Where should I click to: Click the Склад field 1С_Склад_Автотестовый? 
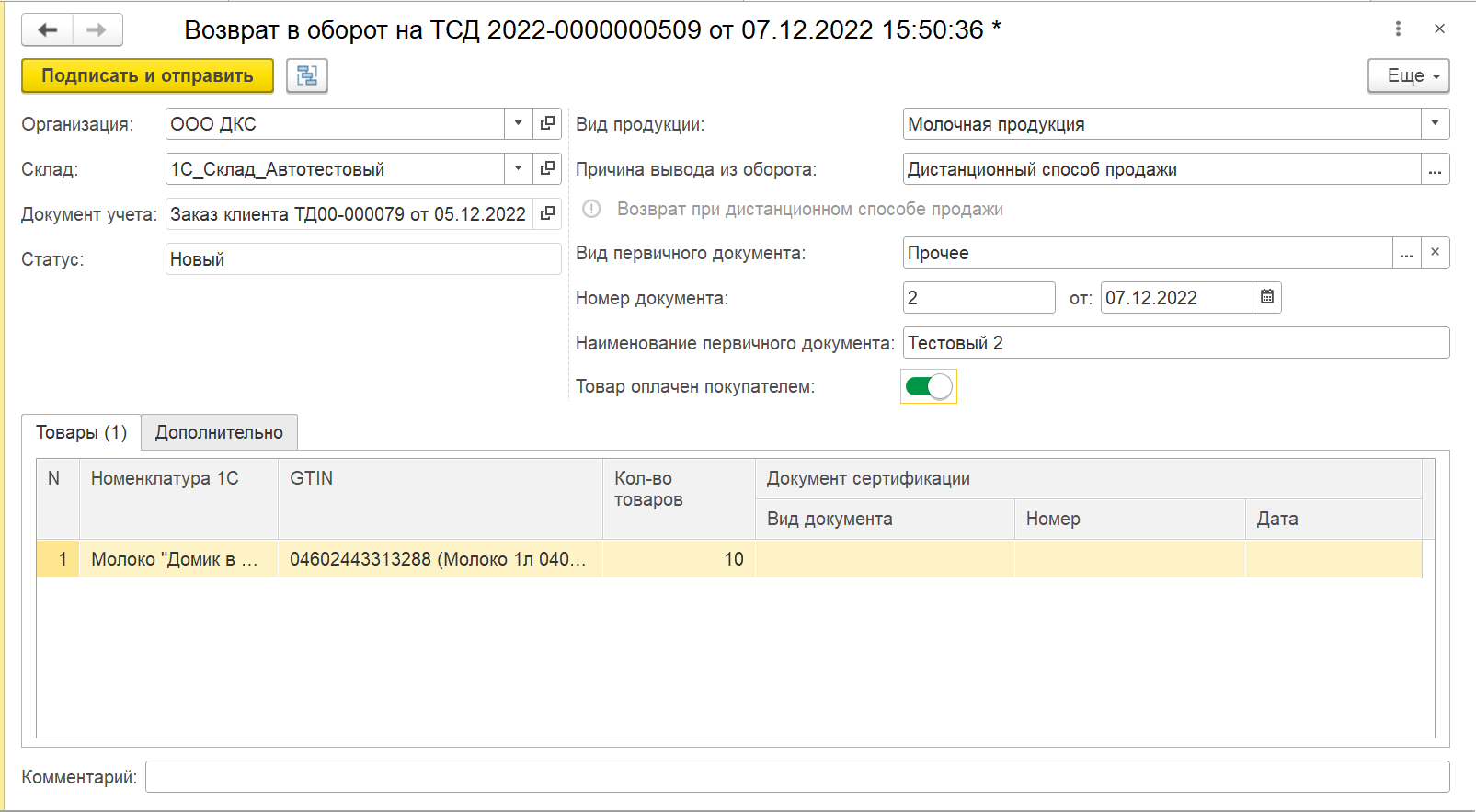coord(335,168)
